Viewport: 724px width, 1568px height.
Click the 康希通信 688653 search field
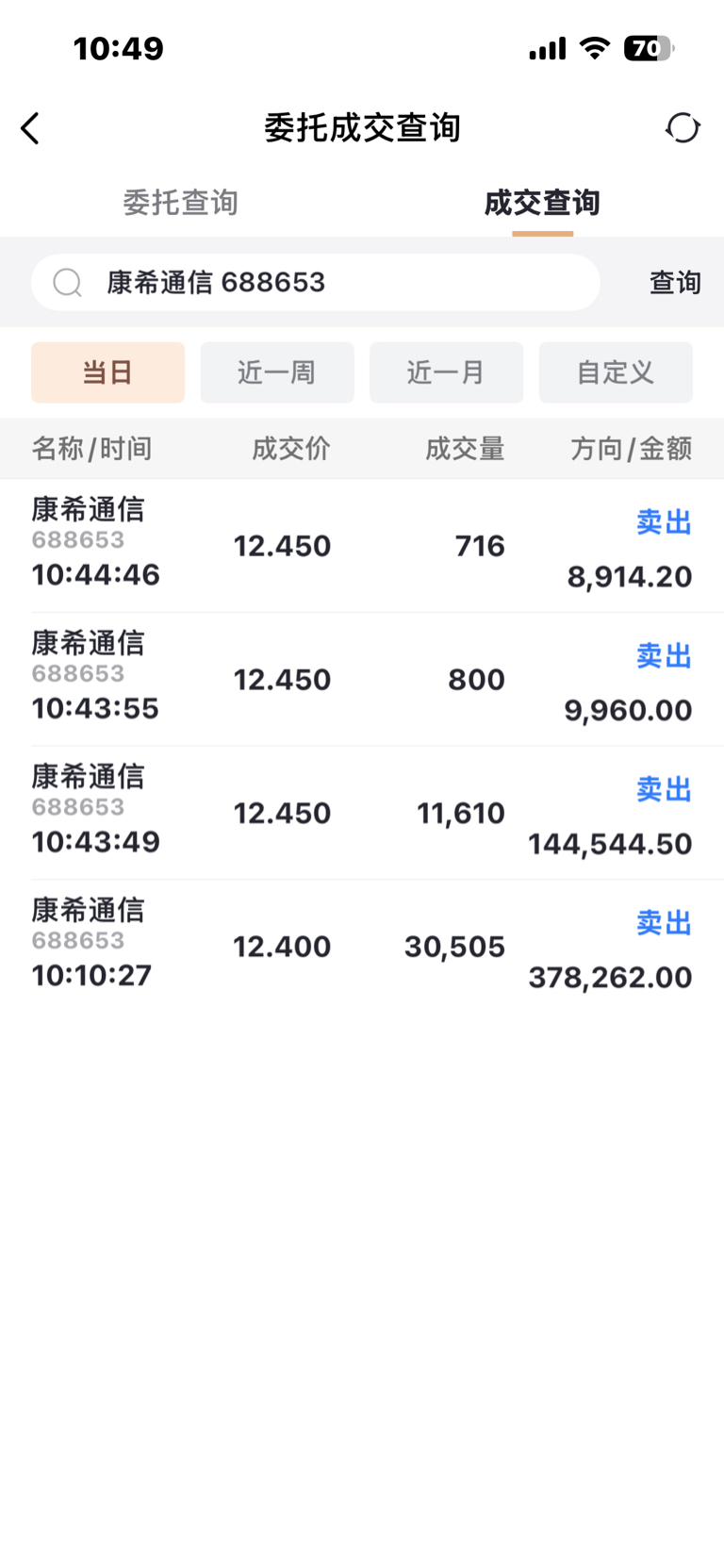click(316, 282)
